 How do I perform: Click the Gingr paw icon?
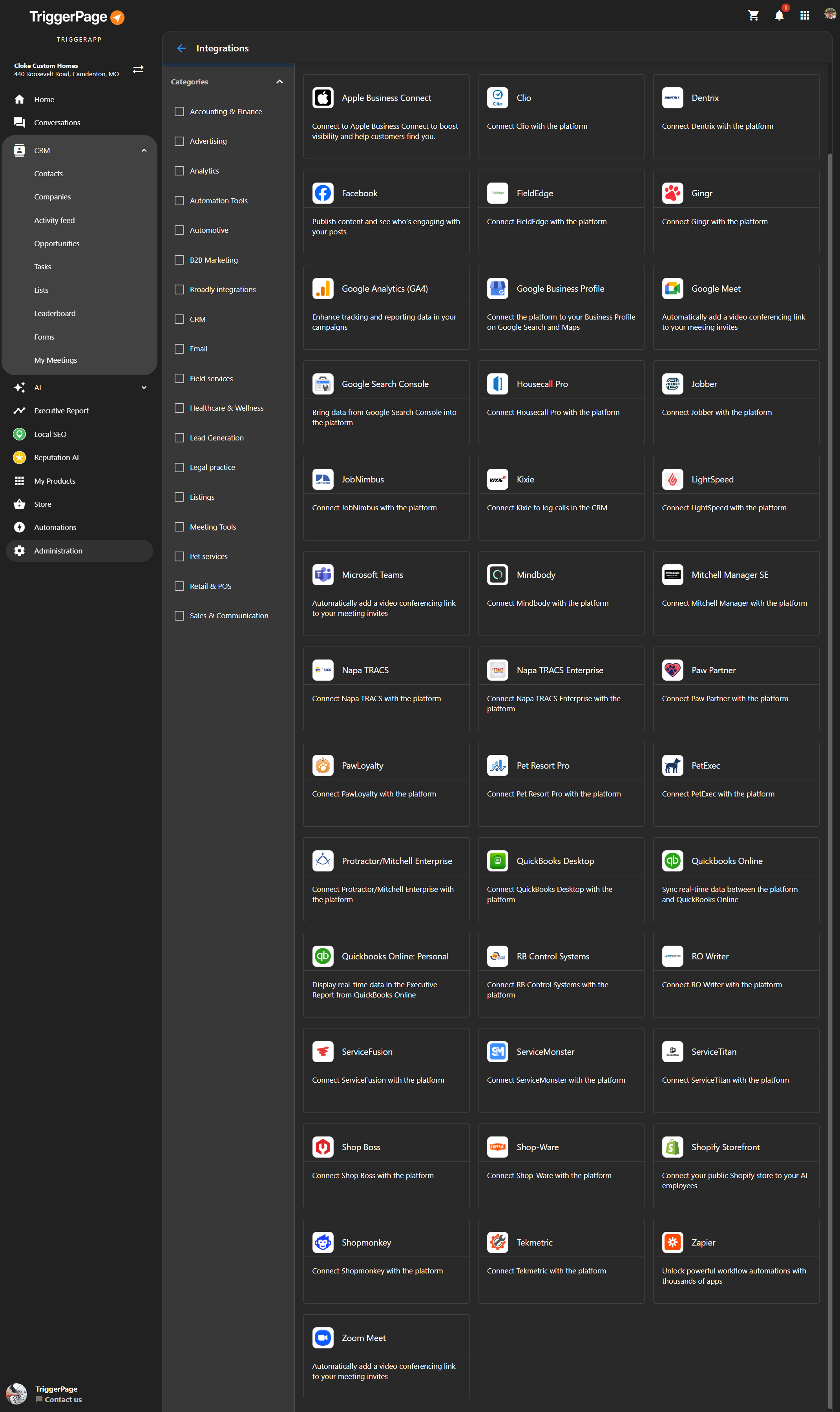tap(672, 194)
